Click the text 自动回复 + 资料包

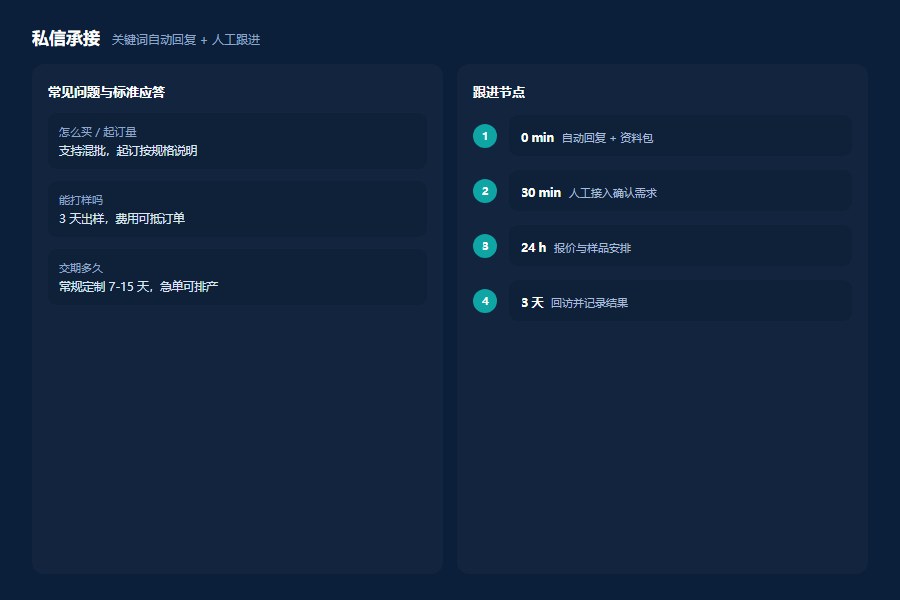(x=607, y=138)
